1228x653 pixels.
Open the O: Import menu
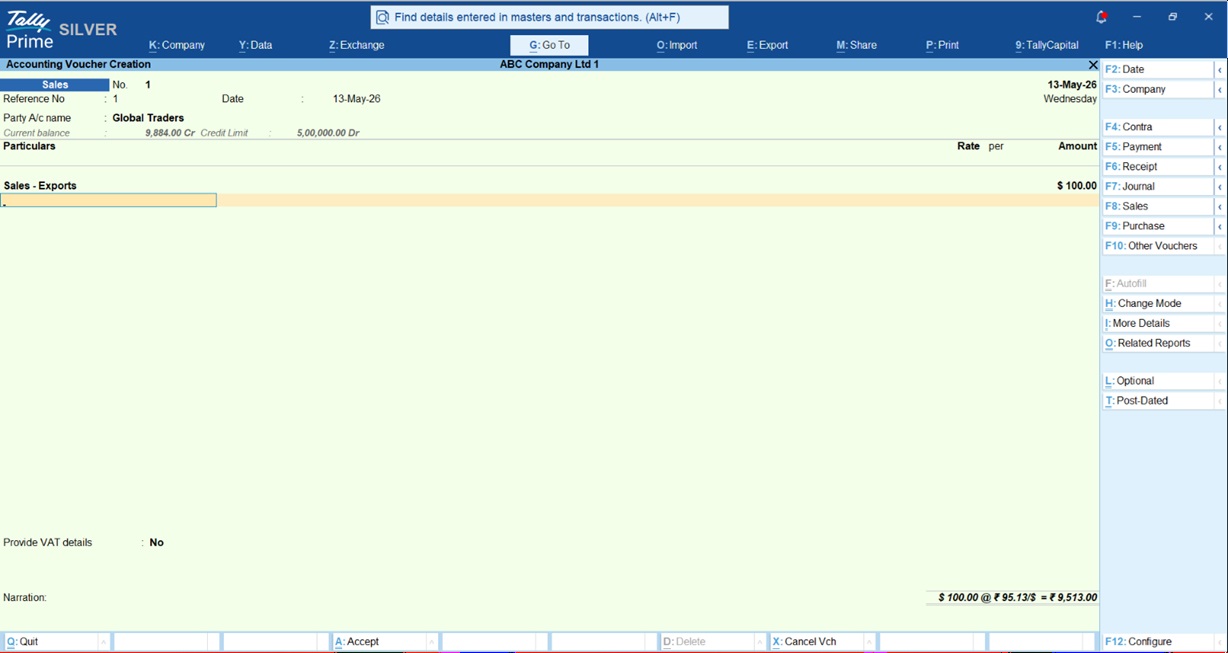coord(677,45)
